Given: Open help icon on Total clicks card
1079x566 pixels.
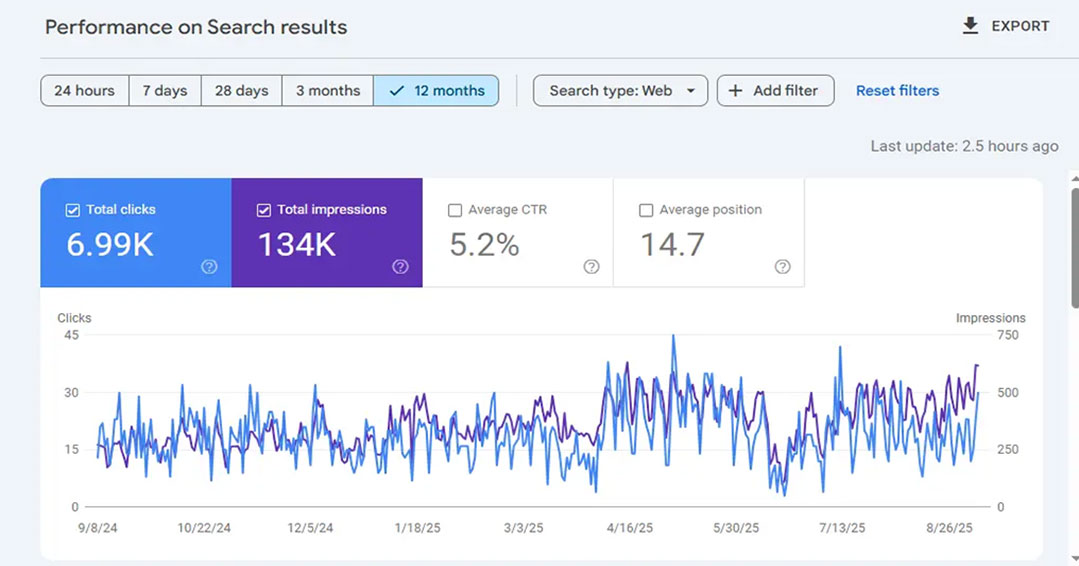Looking at the screenshot, I should coord(209,267).
